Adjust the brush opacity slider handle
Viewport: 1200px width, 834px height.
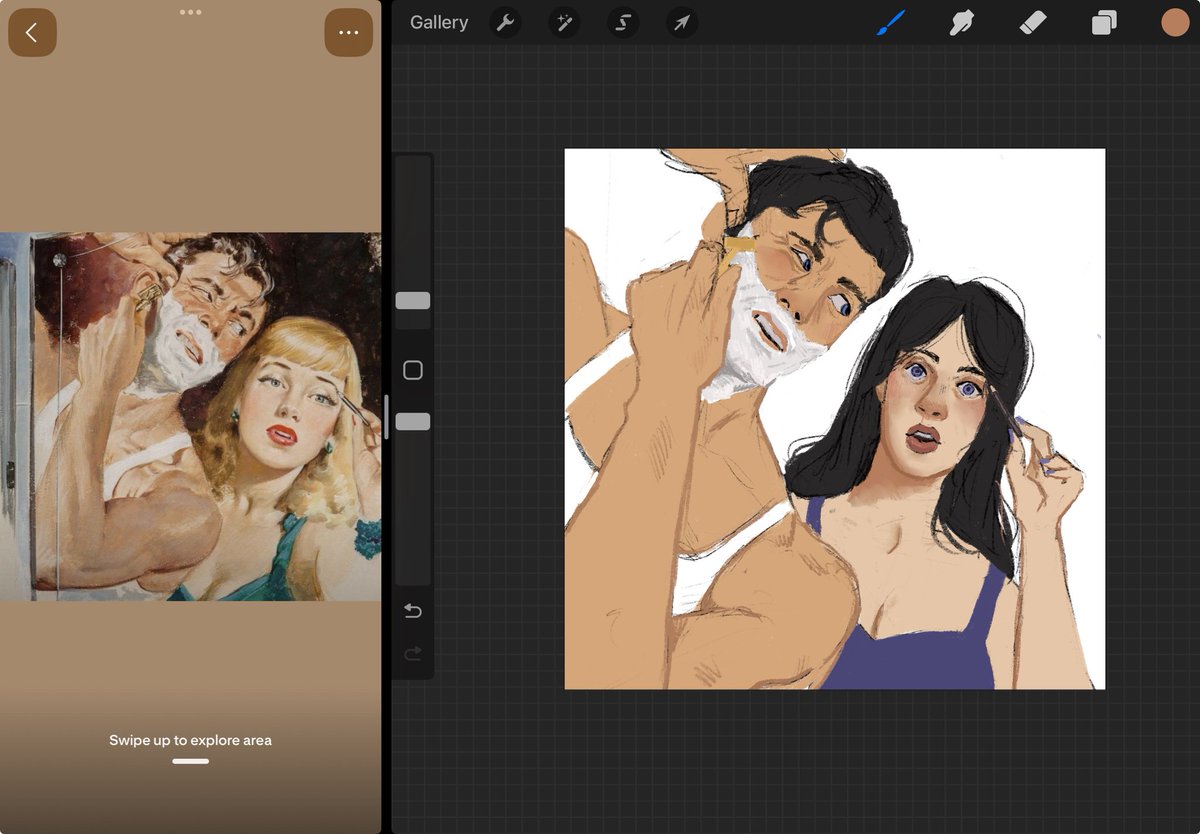coord(413,422)
